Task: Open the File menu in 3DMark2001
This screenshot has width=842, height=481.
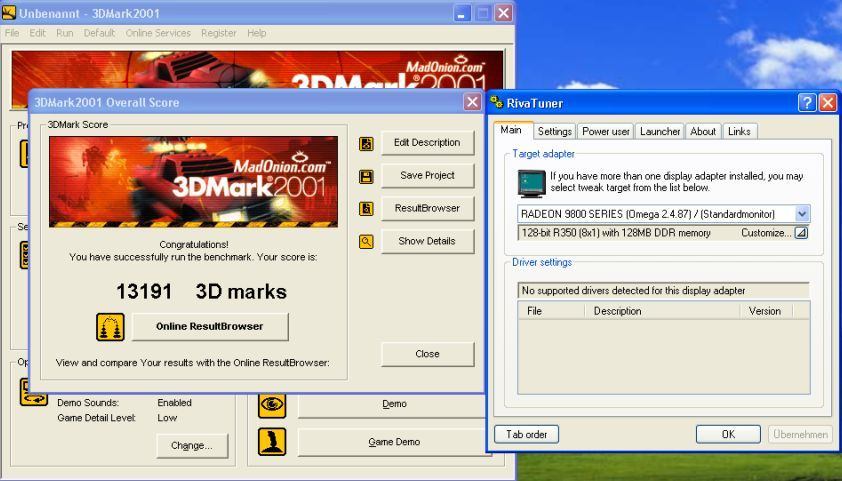Action: pyautogui.click(x=12, y=33)
